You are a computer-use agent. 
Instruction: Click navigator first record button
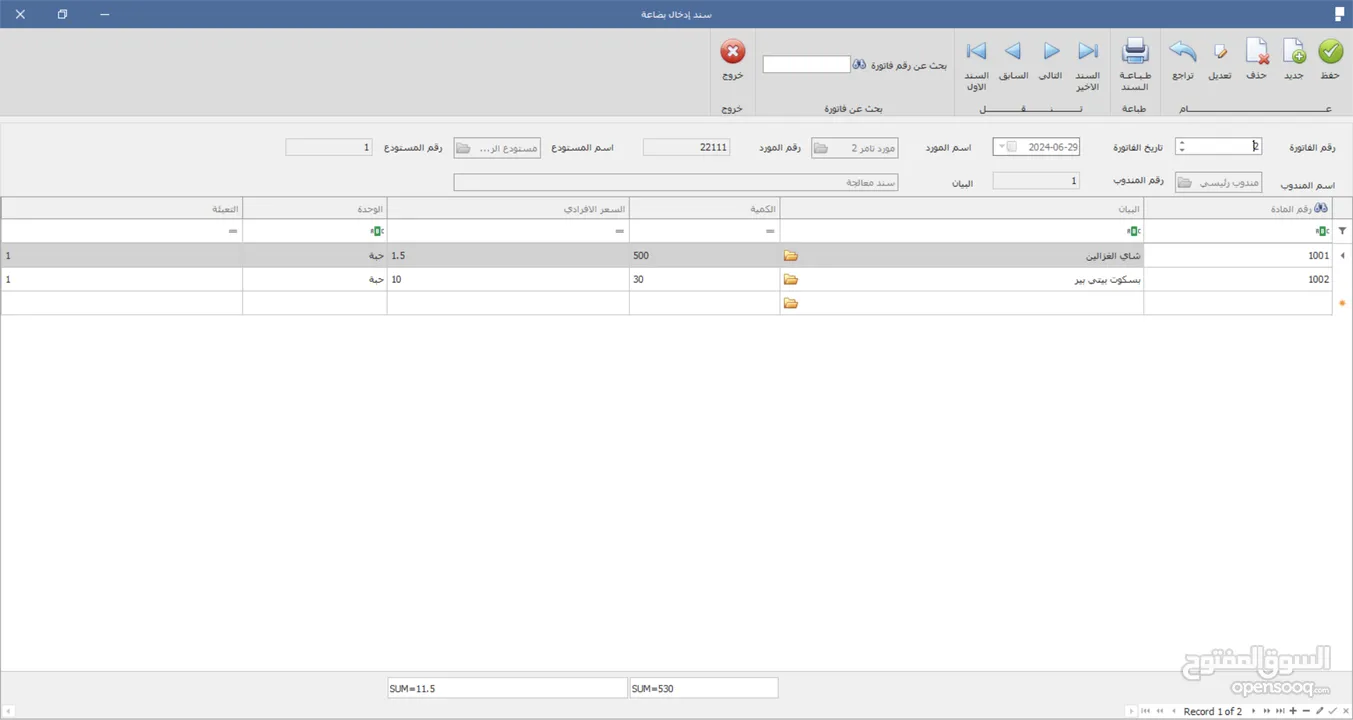click(1146, 711)
